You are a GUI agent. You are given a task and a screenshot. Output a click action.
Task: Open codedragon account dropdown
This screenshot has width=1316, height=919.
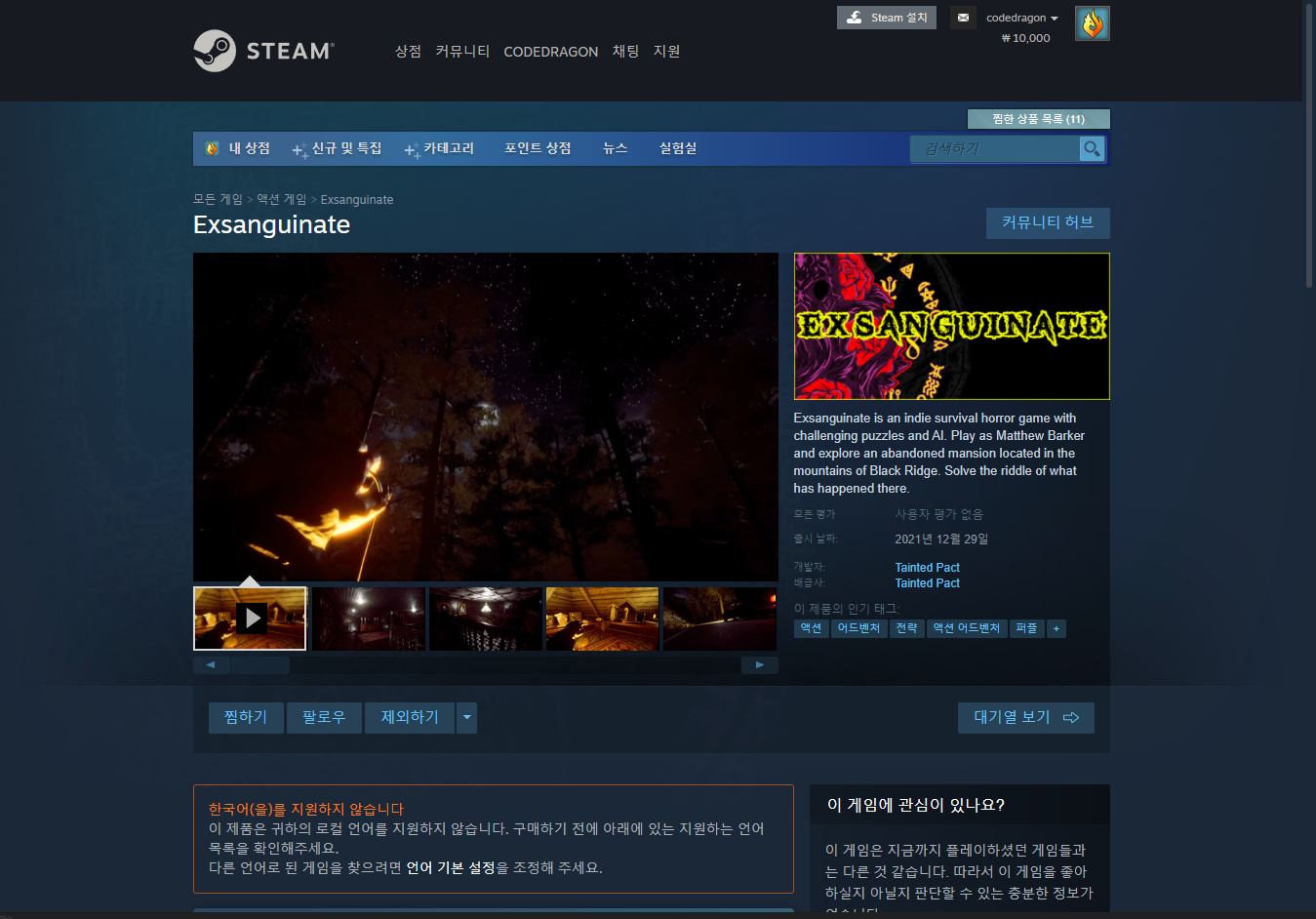[x=1021, y=18]
